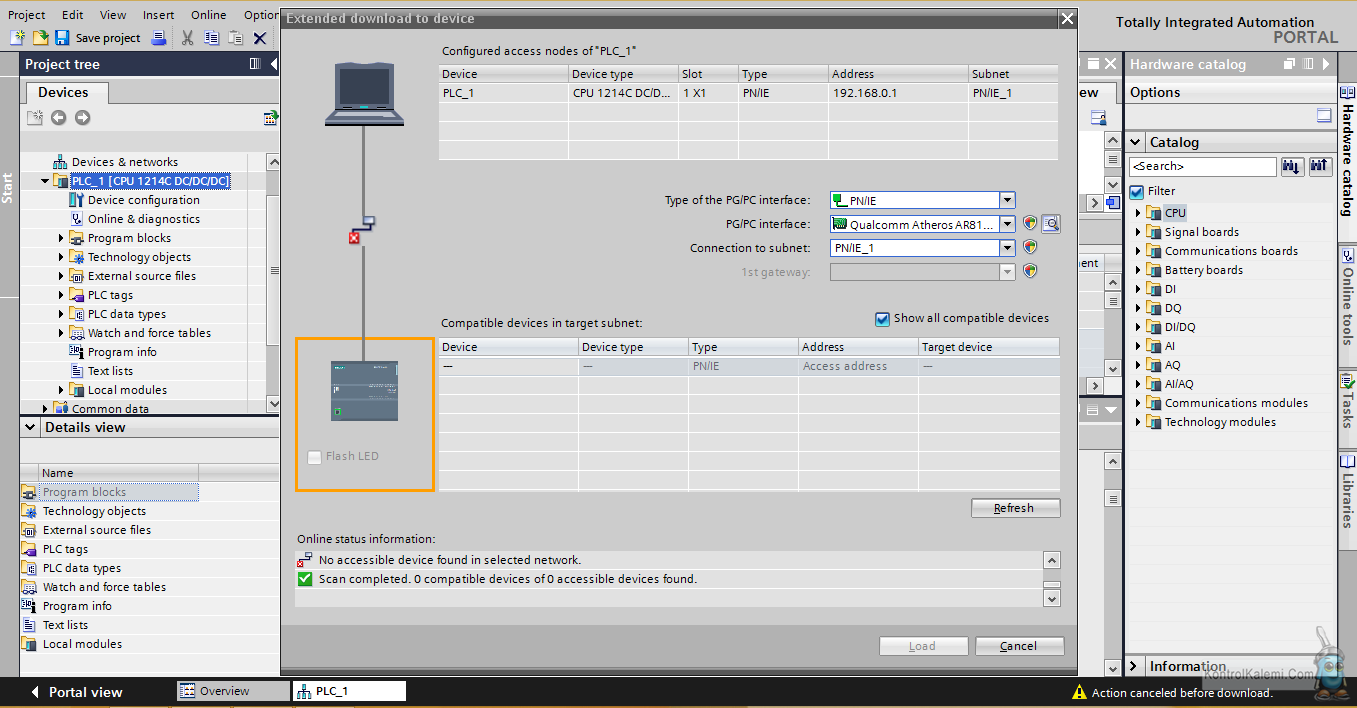1357x708 pixels.
Task: Click the Delete X icon in toolbar
Action: pos(260,38)
